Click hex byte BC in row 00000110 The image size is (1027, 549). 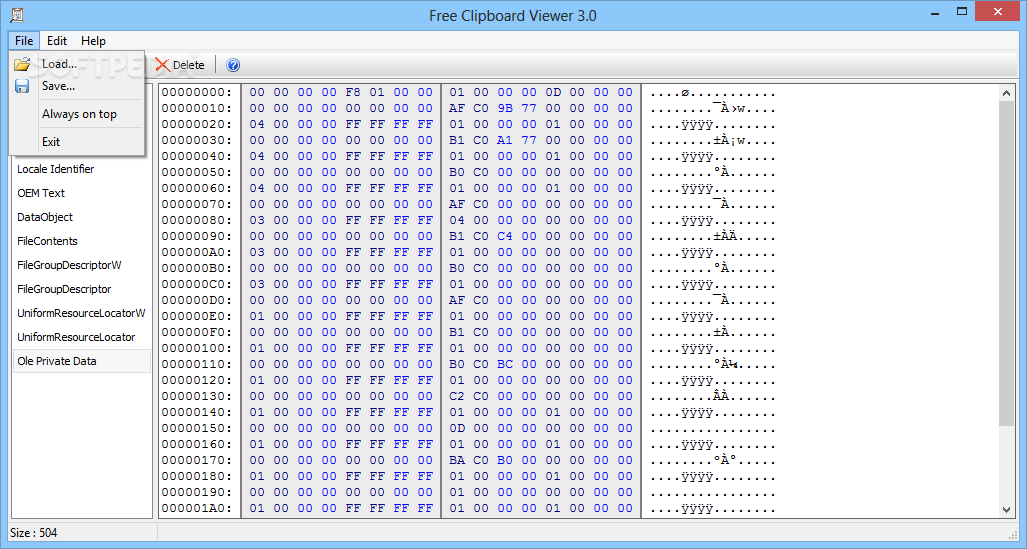coord(505,364)
